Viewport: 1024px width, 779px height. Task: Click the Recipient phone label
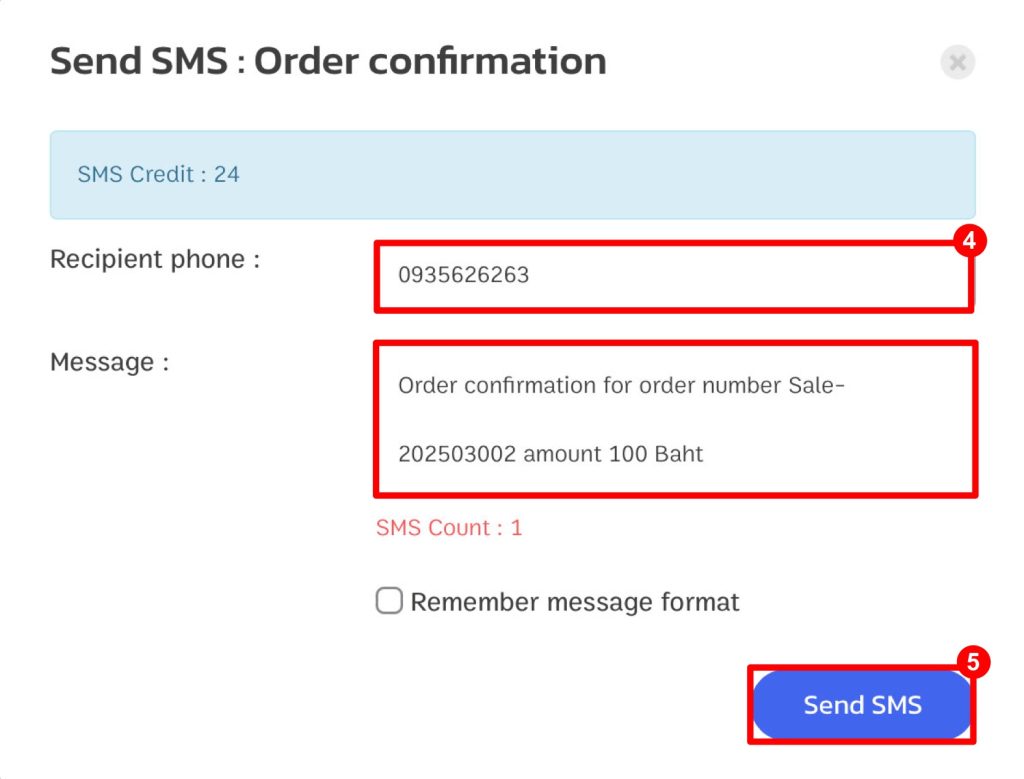pos(155,259)
